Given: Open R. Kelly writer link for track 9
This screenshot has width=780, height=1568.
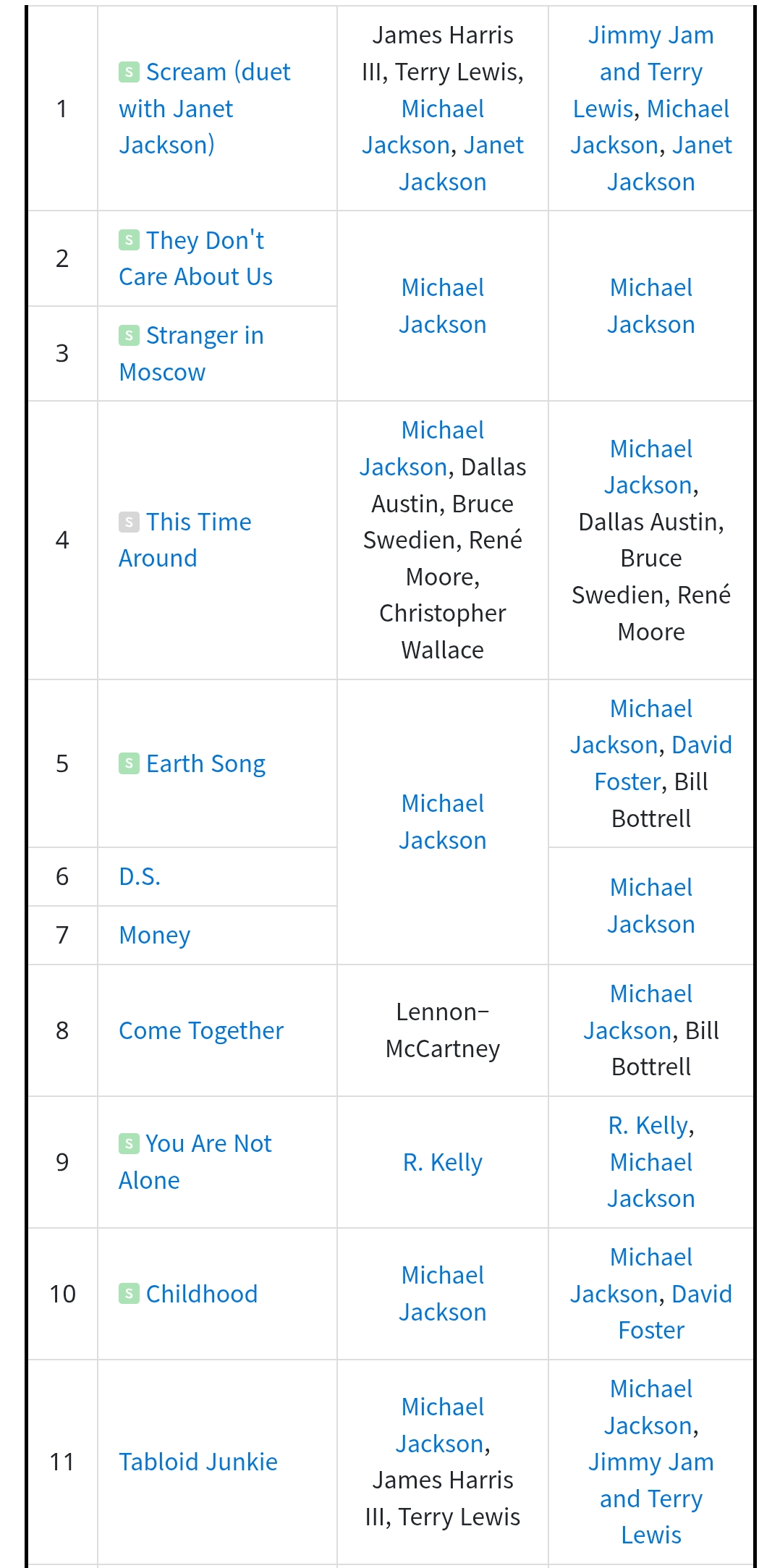Looking at the screenshot, I should [442, 1162].
